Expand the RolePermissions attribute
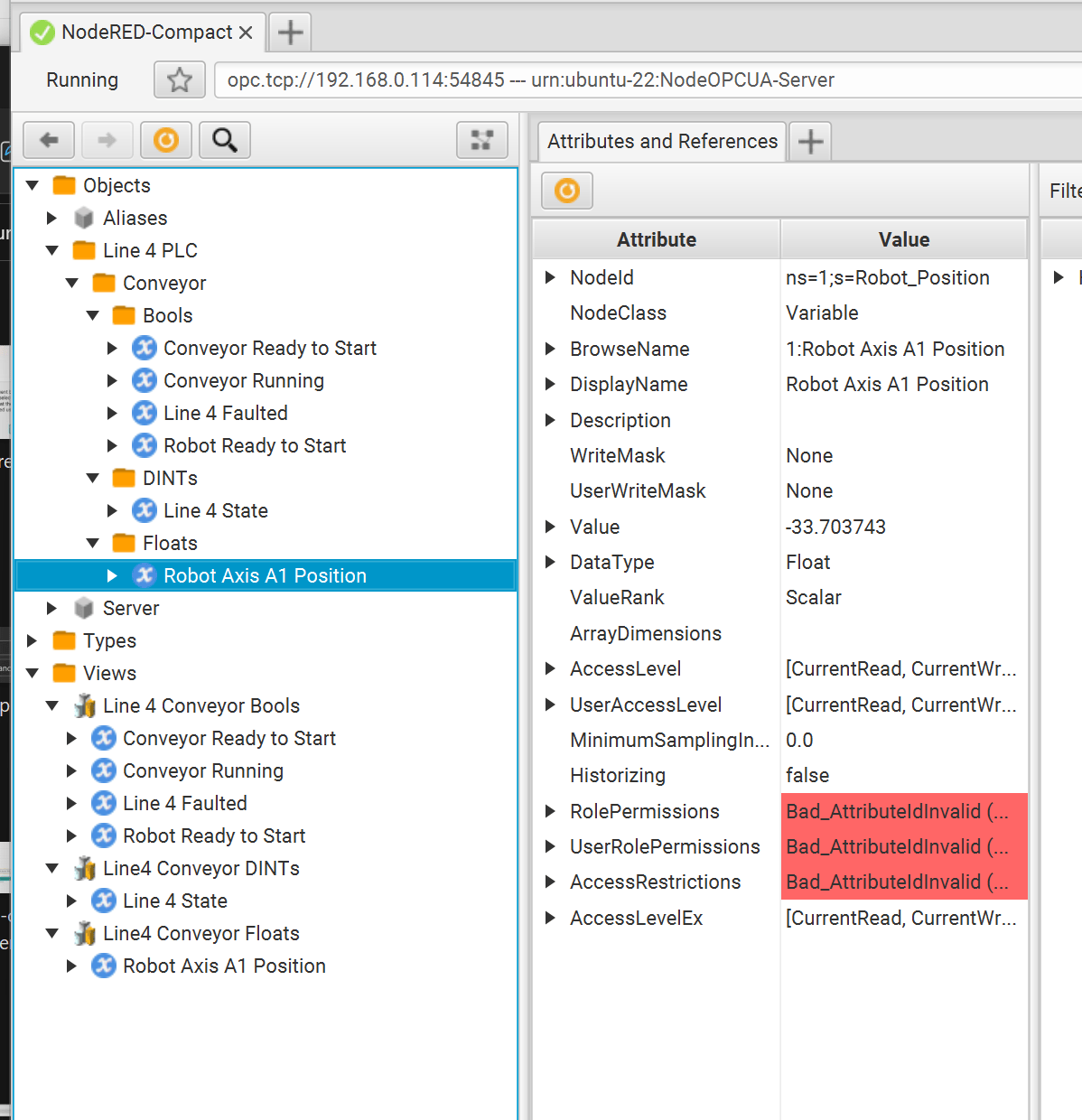Viewport: 1082px width, 1120px height. coord(550,811)
